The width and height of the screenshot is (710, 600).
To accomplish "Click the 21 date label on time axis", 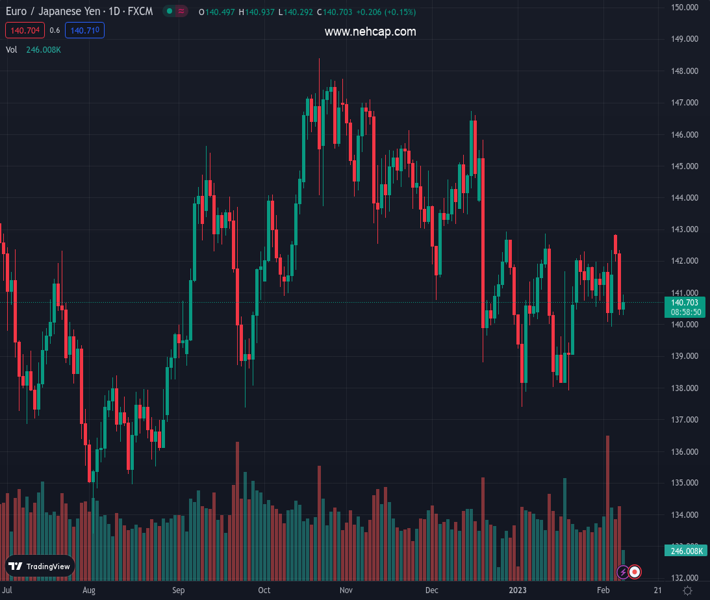I will click(657, 590).
